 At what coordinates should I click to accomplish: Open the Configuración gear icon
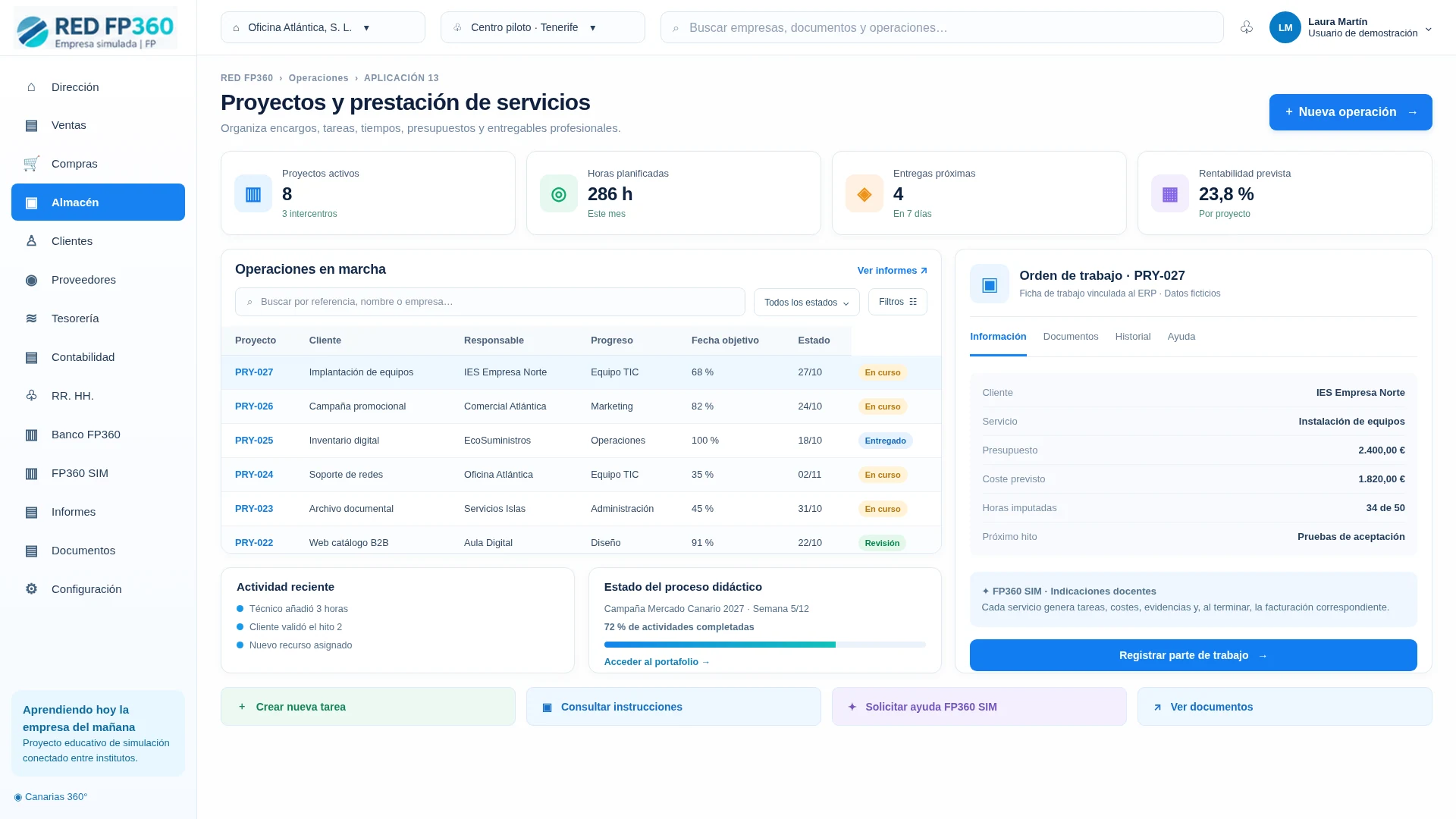tap(31, 589)
